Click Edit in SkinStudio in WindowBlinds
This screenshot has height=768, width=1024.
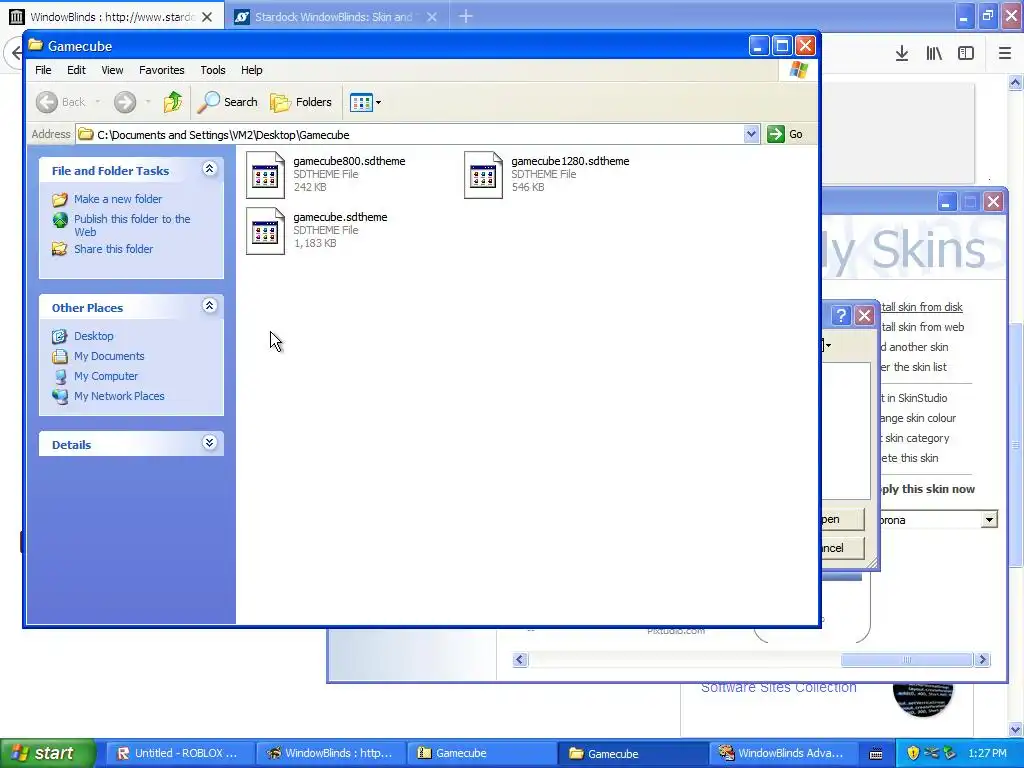[x=913, y=398]
